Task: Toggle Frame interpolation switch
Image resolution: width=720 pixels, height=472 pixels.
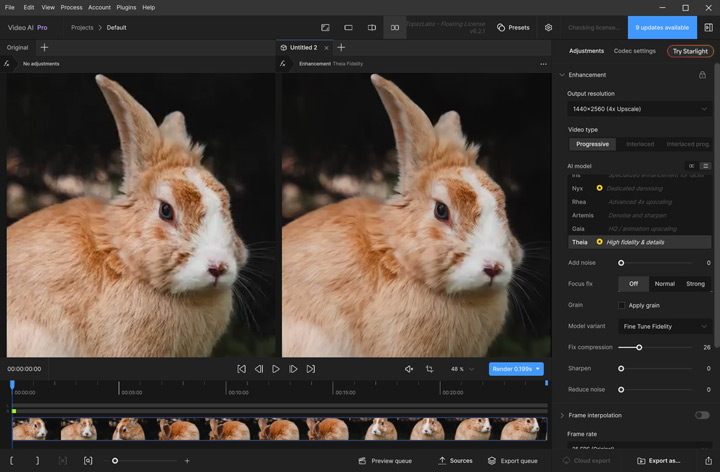Action: (x=702, y=415)
